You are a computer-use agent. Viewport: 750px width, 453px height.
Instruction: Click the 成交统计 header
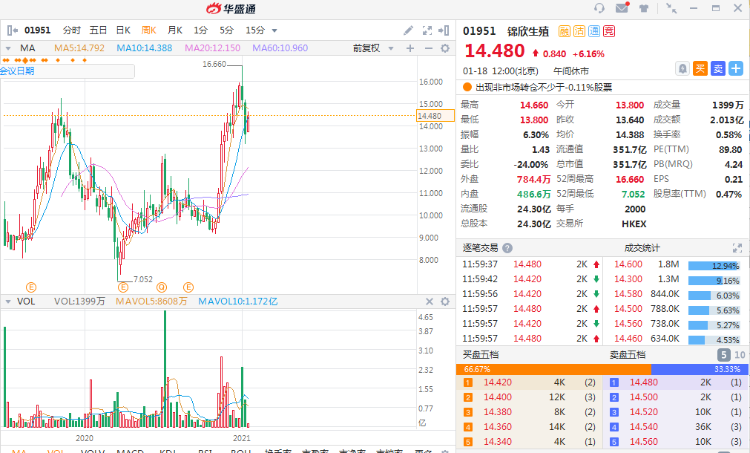pyautogui.click(x=642, y=248)
